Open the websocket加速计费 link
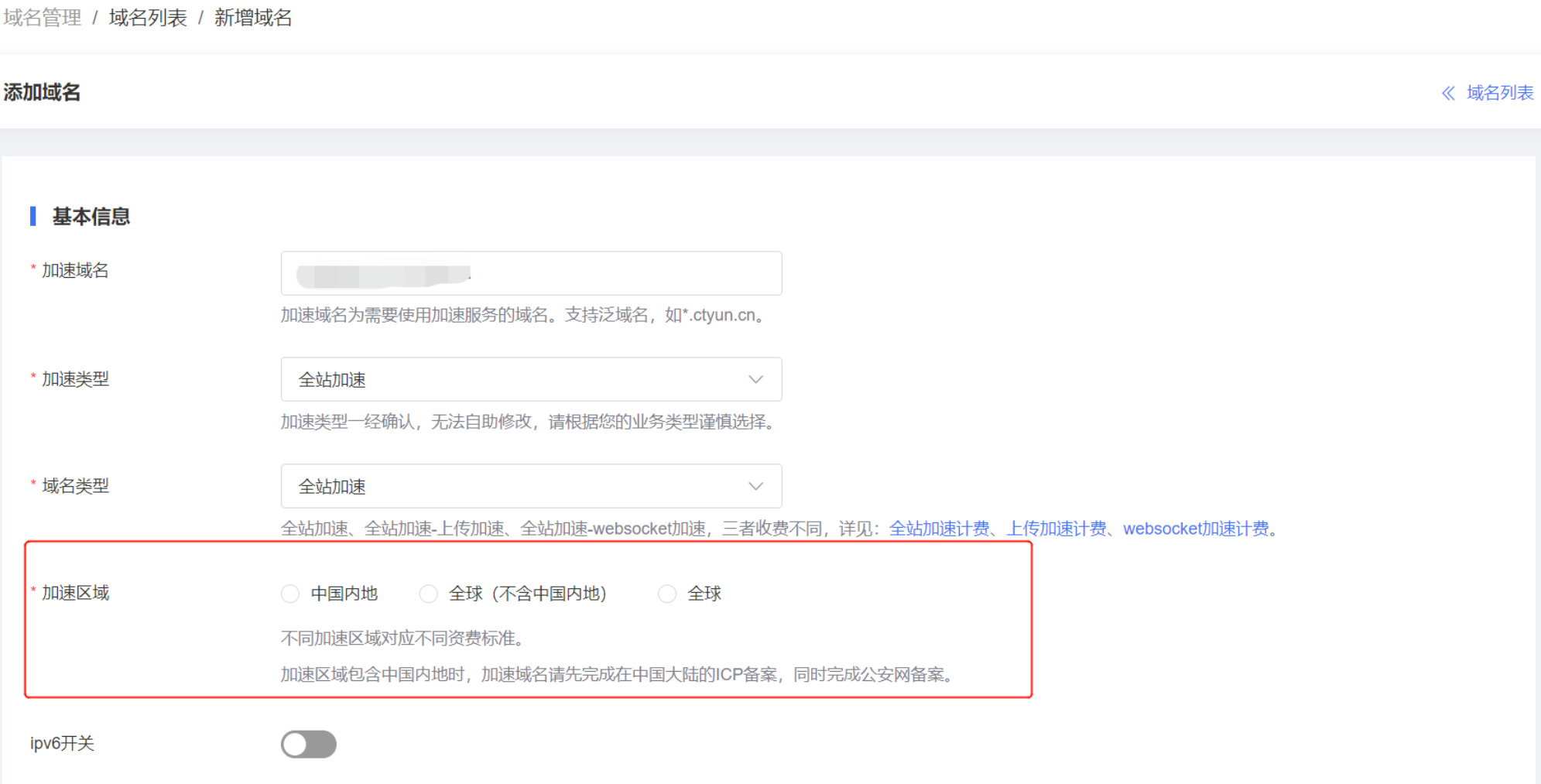Viewport: 1541px width, 784px height. (x=1197, y=529)
